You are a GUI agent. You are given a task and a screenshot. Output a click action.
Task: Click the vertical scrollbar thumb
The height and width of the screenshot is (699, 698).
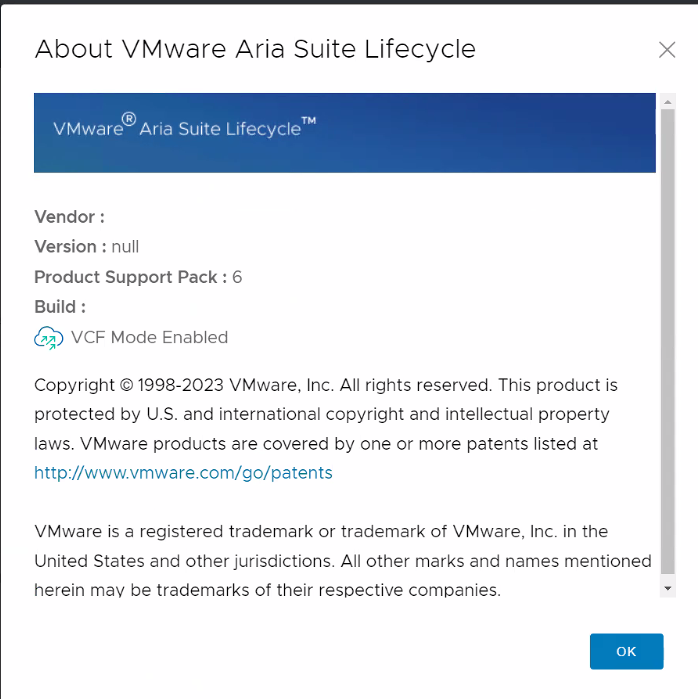click(668, 340)
